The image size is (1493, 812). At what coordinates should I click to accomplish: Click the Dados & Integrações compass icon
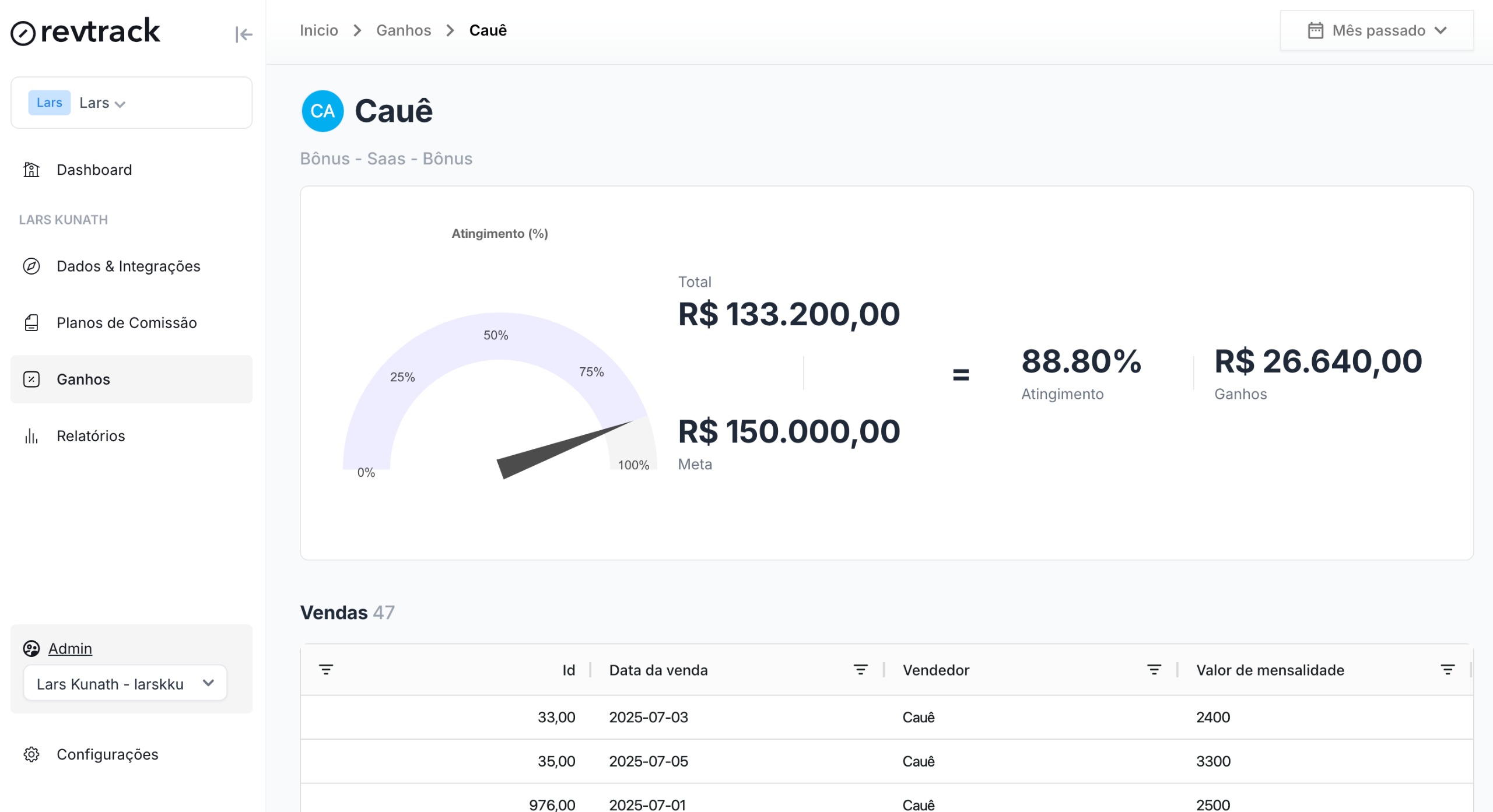tap(31, 266)
